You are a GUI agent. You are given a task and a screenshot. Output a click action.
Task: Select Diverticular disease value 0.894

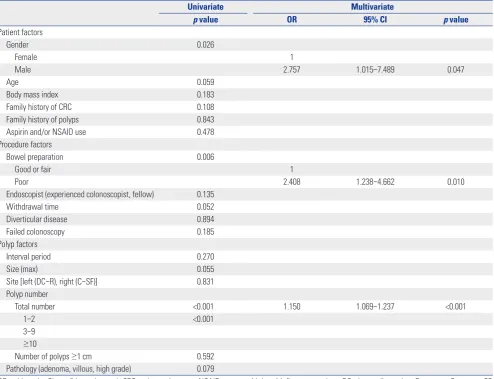coord(205,219)
